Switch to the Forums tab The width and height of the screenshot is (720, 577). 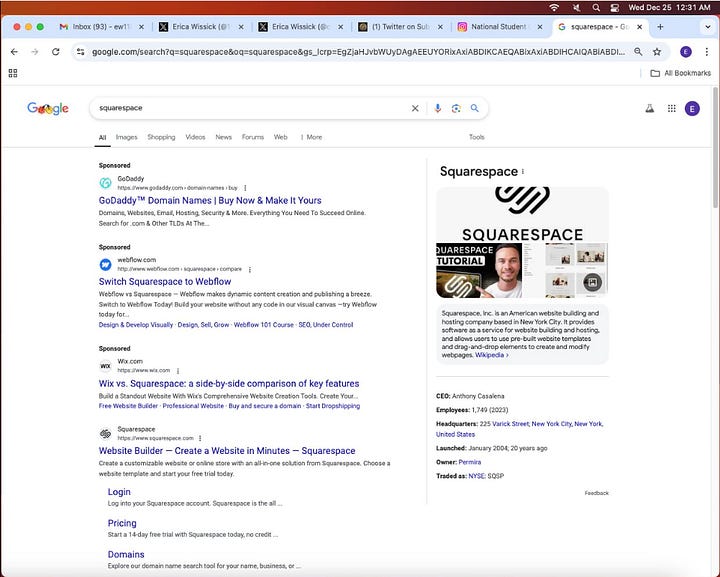(x=253, y=137)
